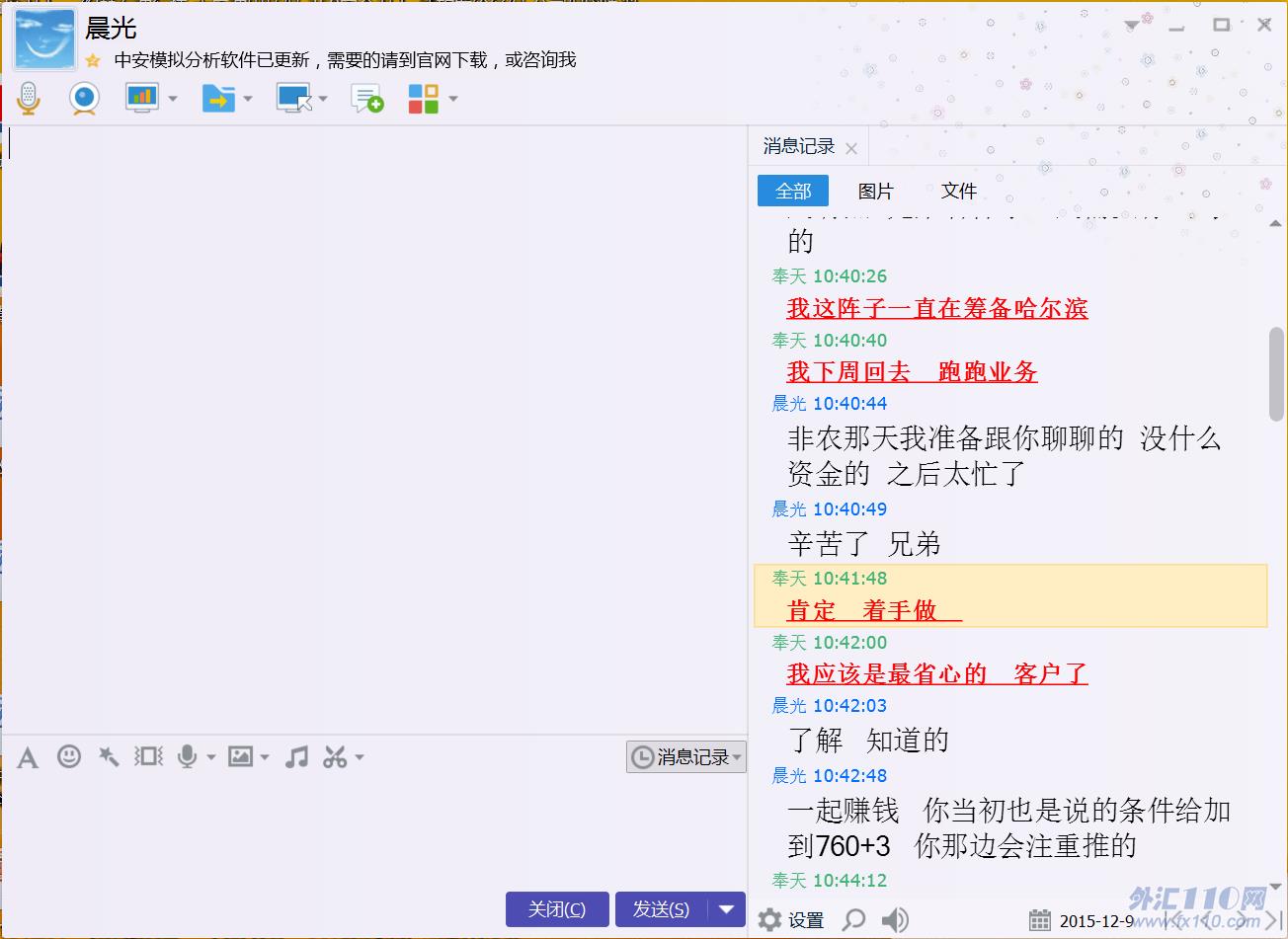
Task: Search message history with magnifier icon
Action: tap(853, 920)
